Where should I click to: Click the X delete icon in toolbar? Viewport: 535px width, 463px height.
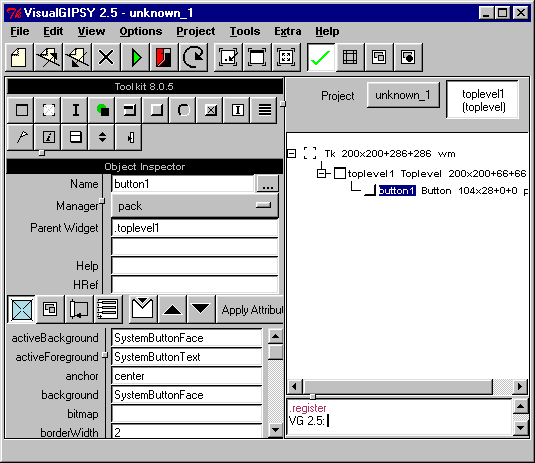[106, 57]
